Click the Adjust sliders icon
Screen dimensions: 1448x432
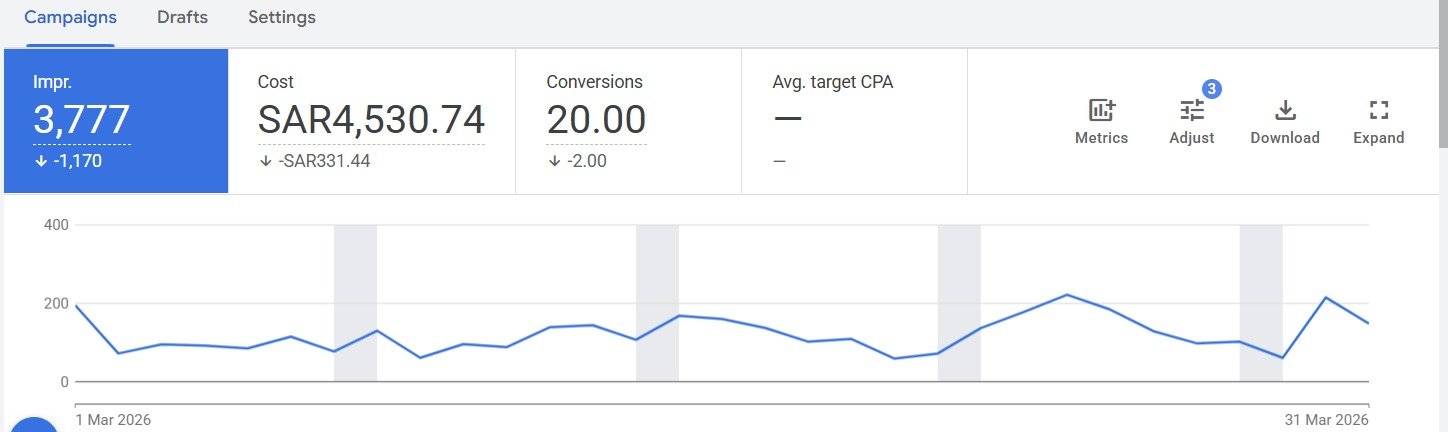1191,111
